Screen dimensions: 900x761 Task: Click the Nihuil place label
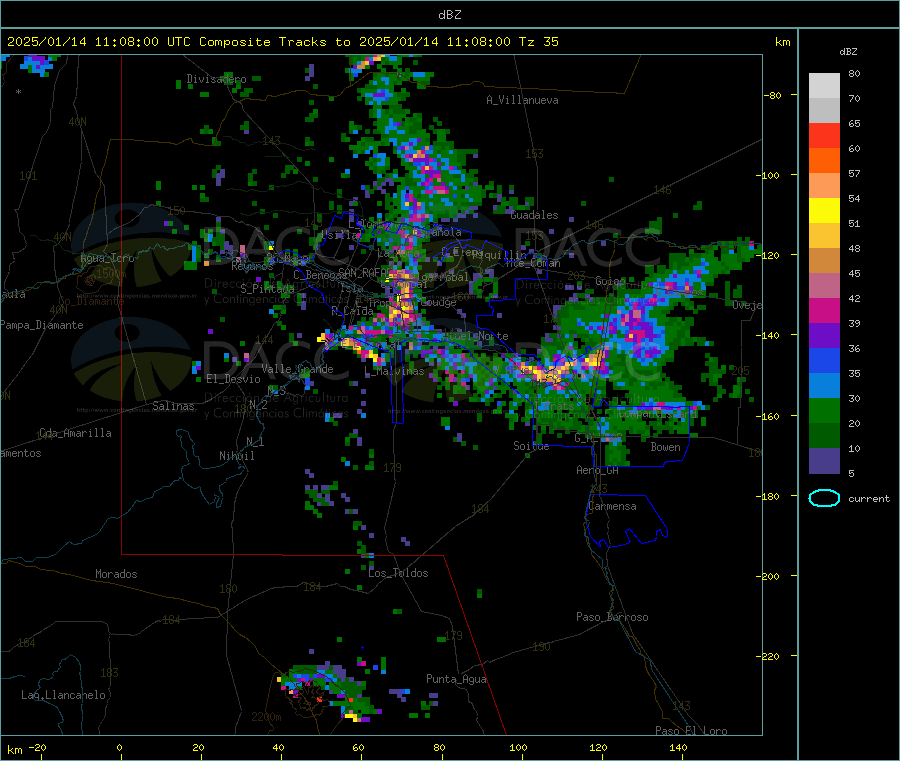point(236,456)
